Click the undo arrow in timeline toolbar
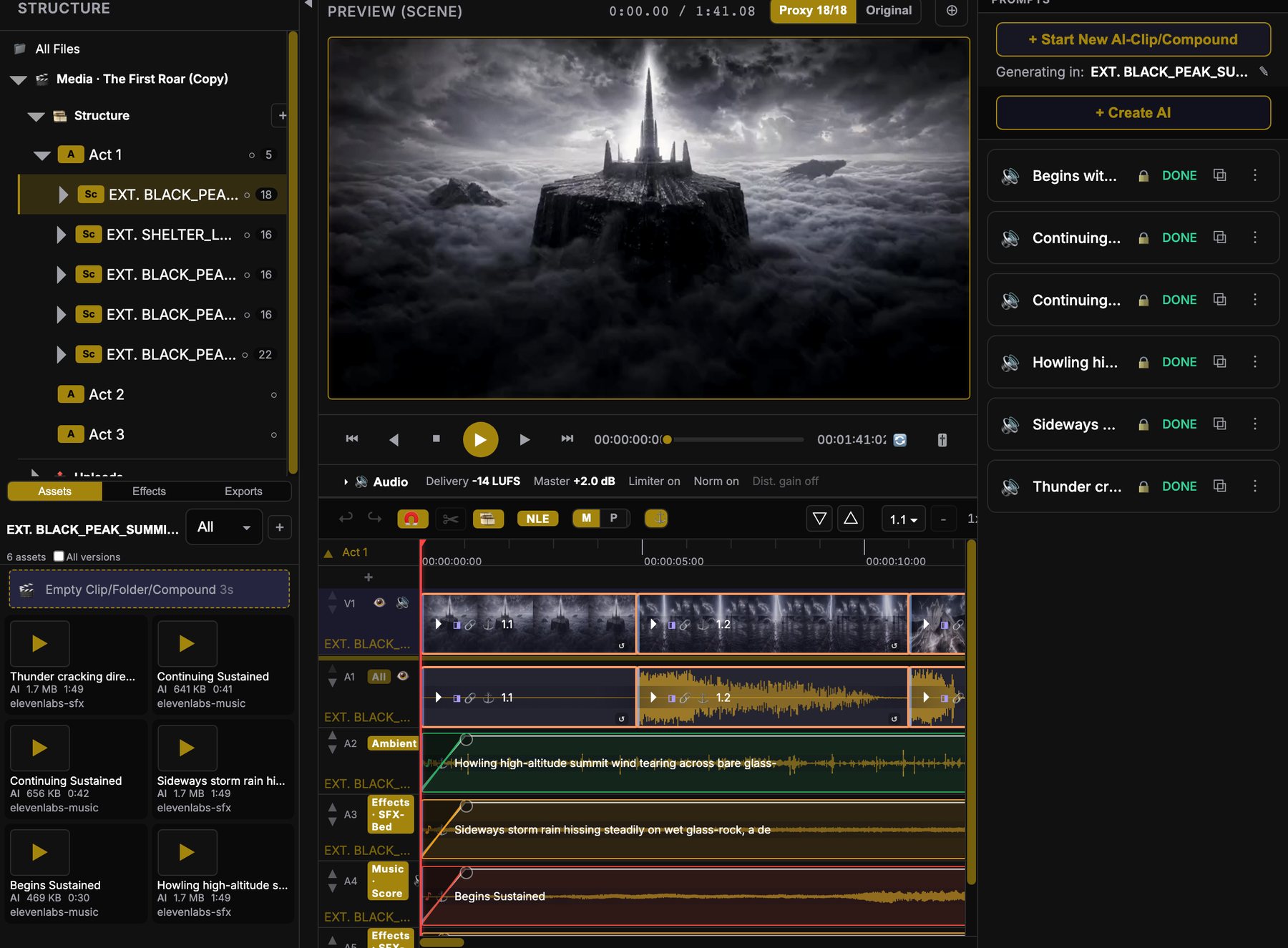 pyautogui.click(x=346, y=517)
